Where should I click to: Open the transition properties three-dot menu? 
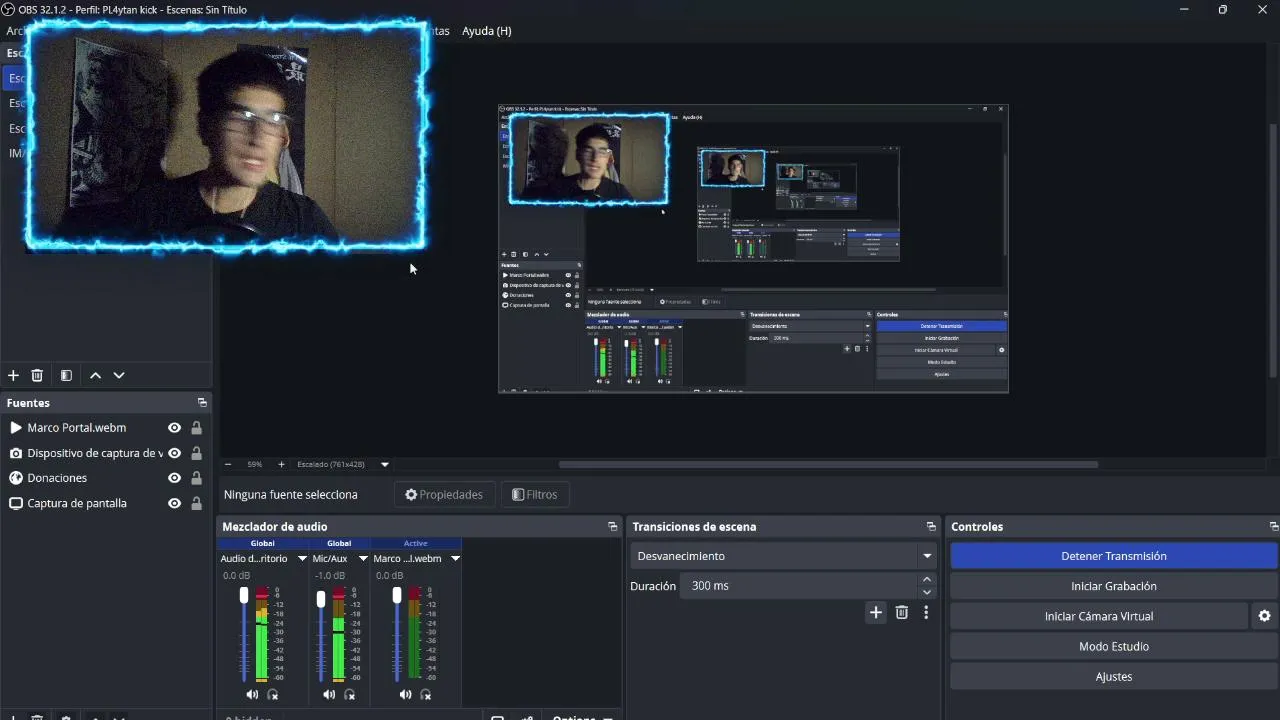coord(926,613)
